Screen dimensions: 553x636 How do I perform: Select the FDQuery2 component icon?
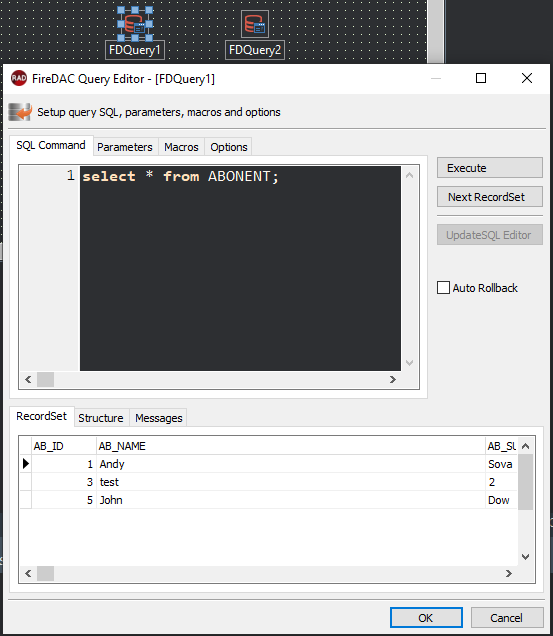pos(255,24)
